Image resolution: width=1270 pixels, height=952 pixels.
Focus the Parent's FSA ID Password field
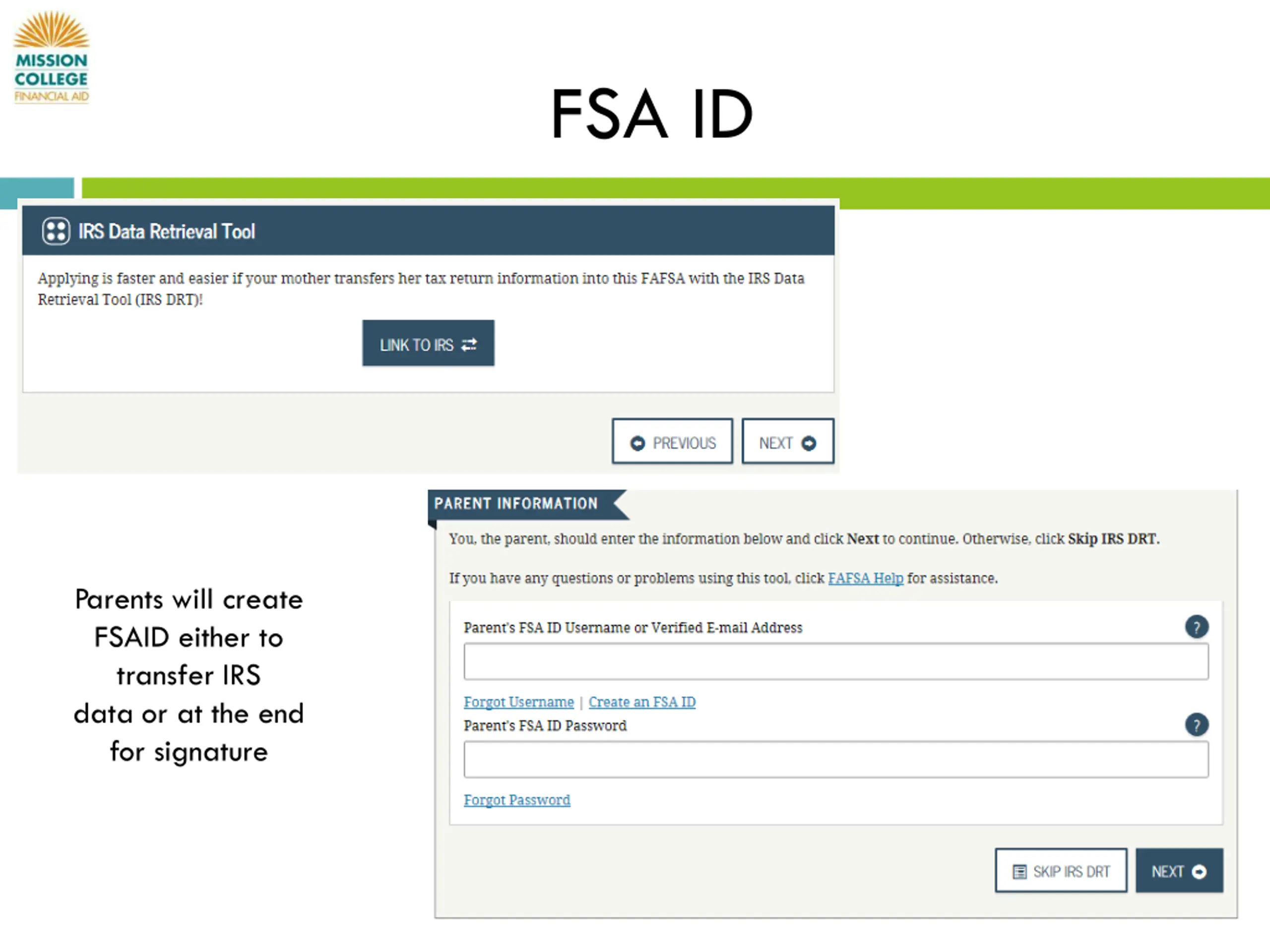(x=835, y=760)
